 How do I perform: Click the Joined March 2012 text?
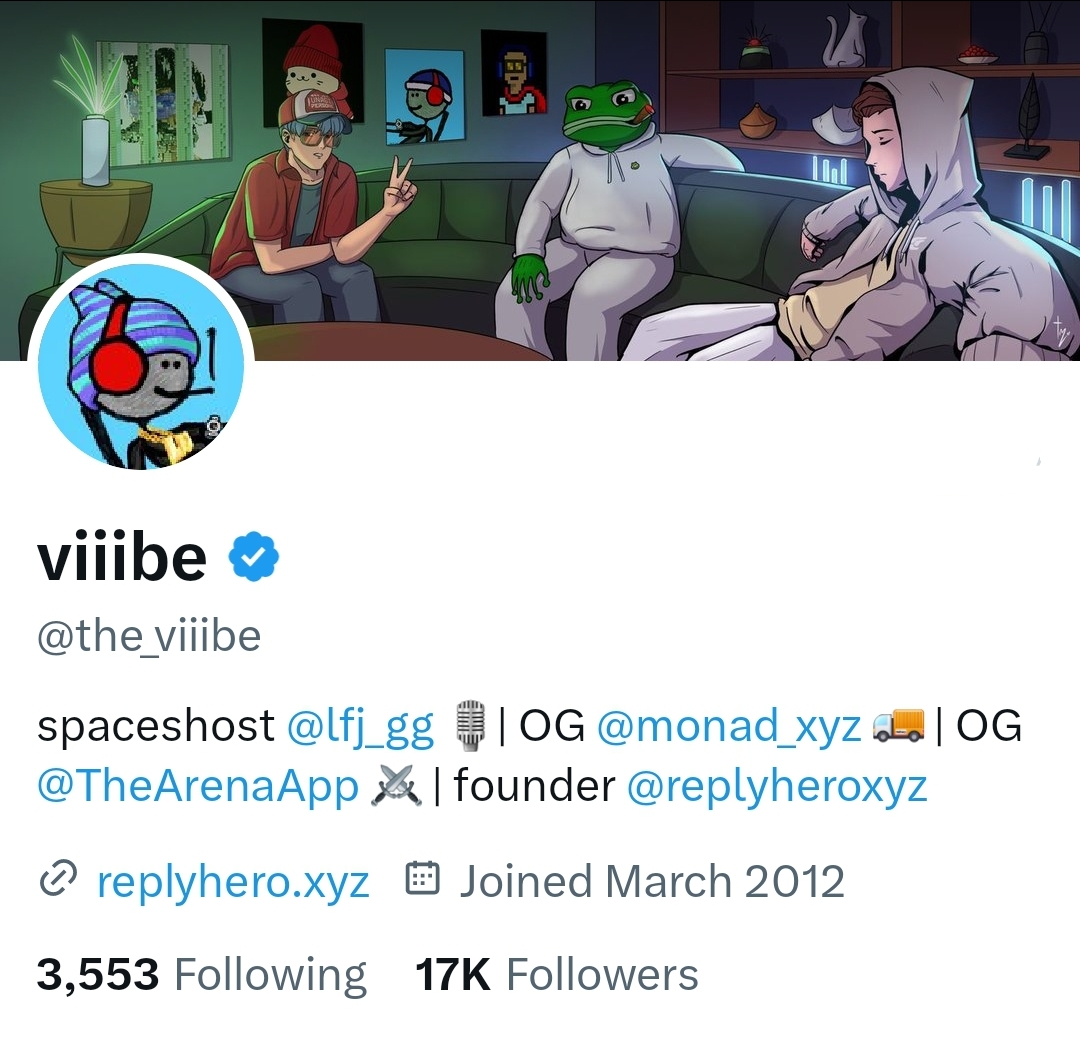[x=652, y=882]
